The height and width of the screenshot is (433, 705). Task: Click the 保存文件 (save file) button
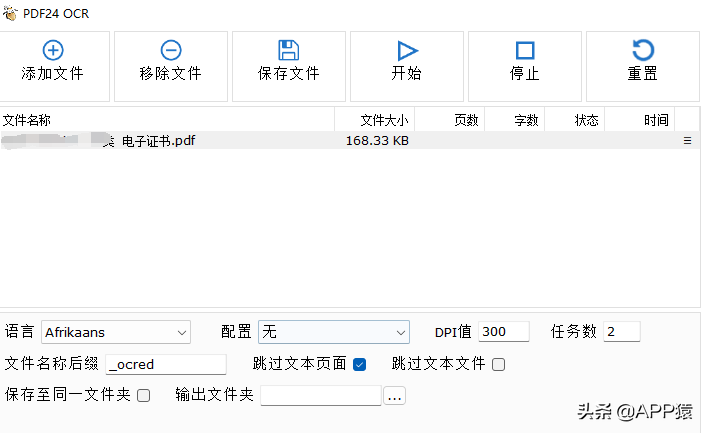(289, 66)
